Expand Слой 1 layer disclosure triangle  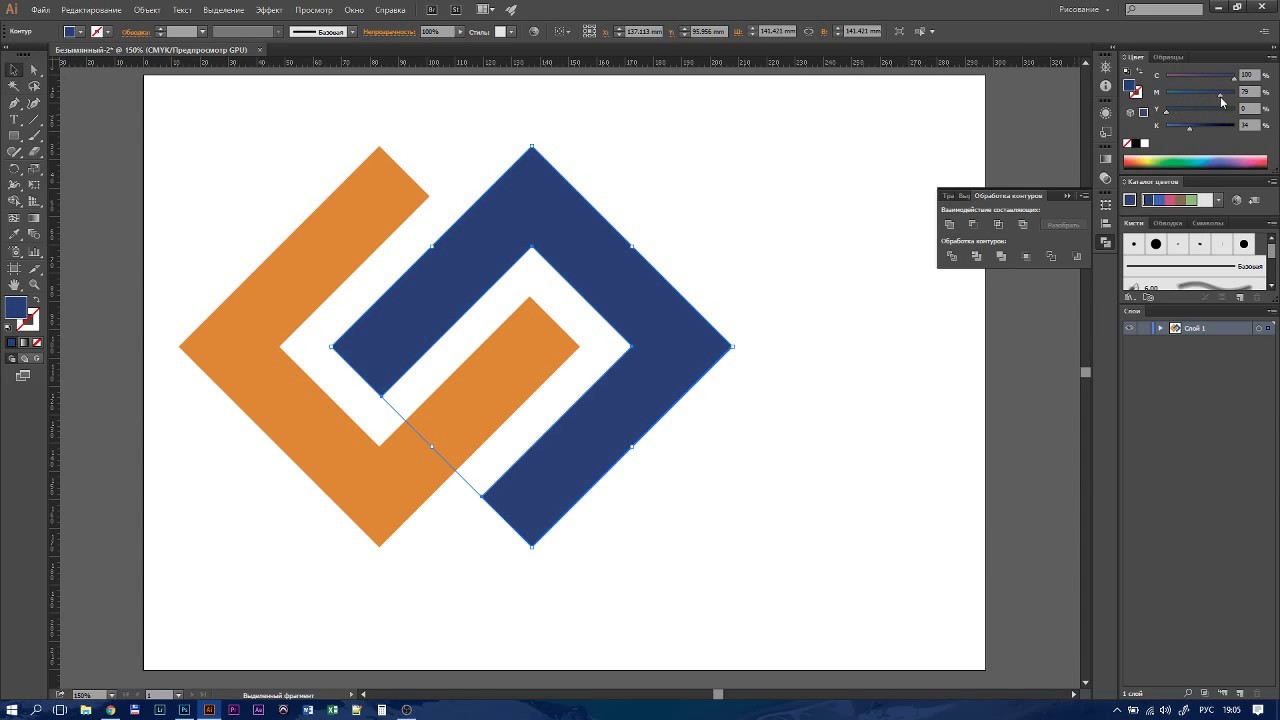click(x=1160, y=328)
